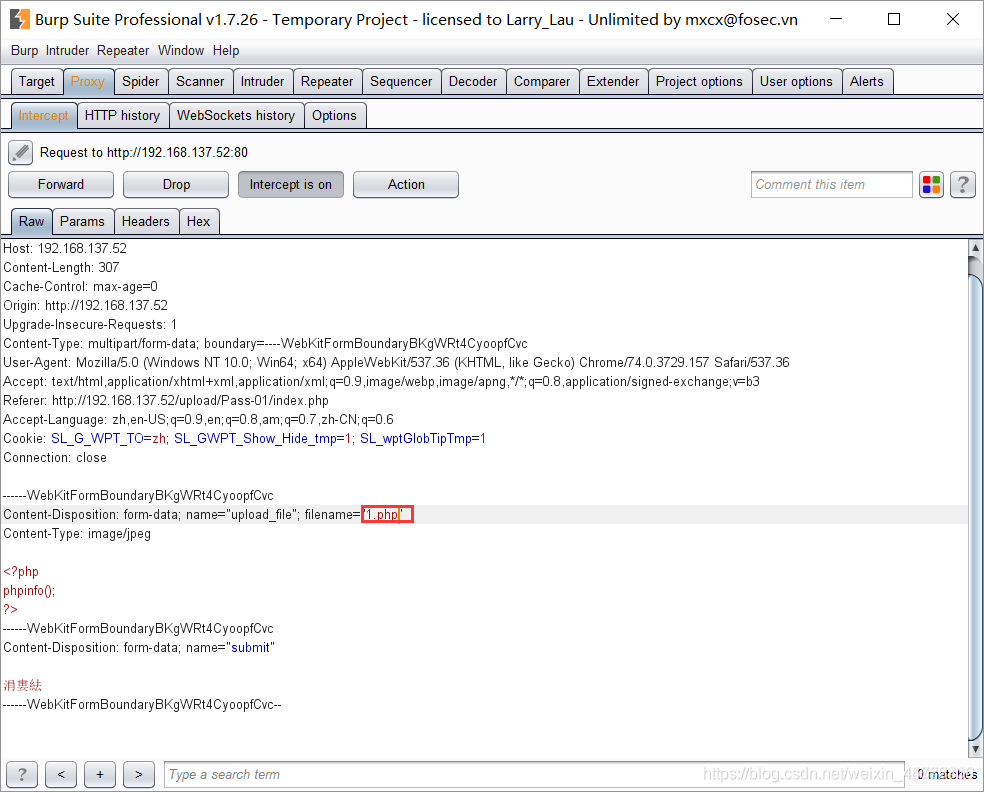Switch to the Hex view tab
This screenshot has width=984, height=792.
pos(198,222)
